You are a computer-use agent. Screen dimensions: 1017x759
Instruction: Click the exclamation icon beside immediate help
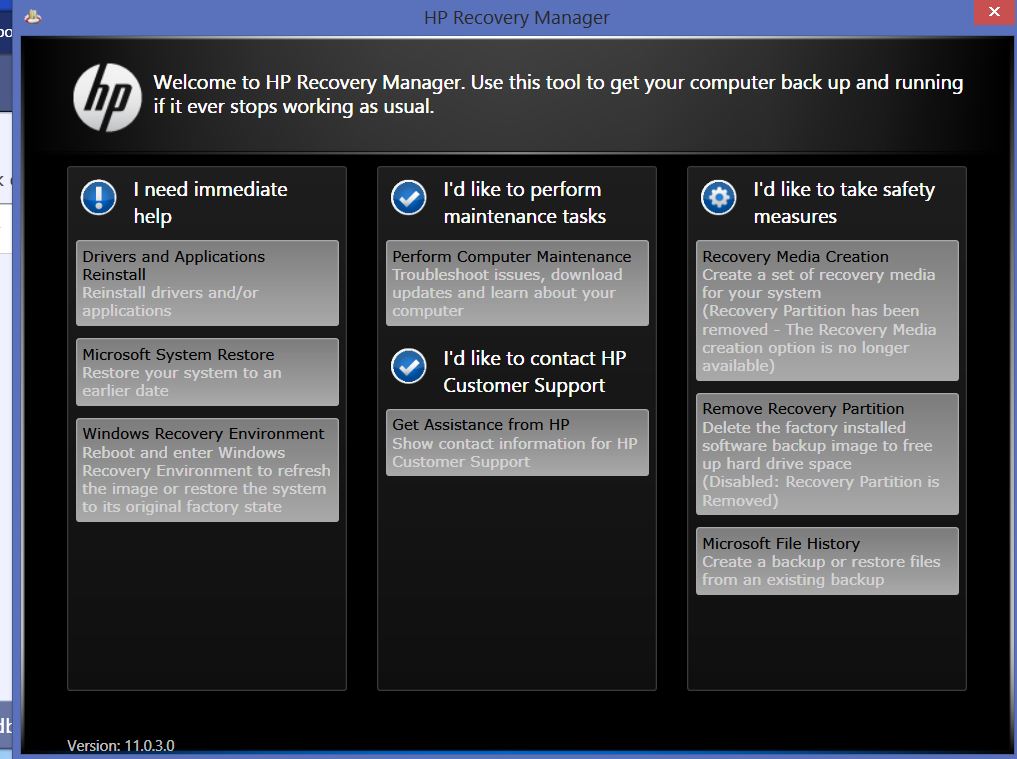[x=99, y=197]
